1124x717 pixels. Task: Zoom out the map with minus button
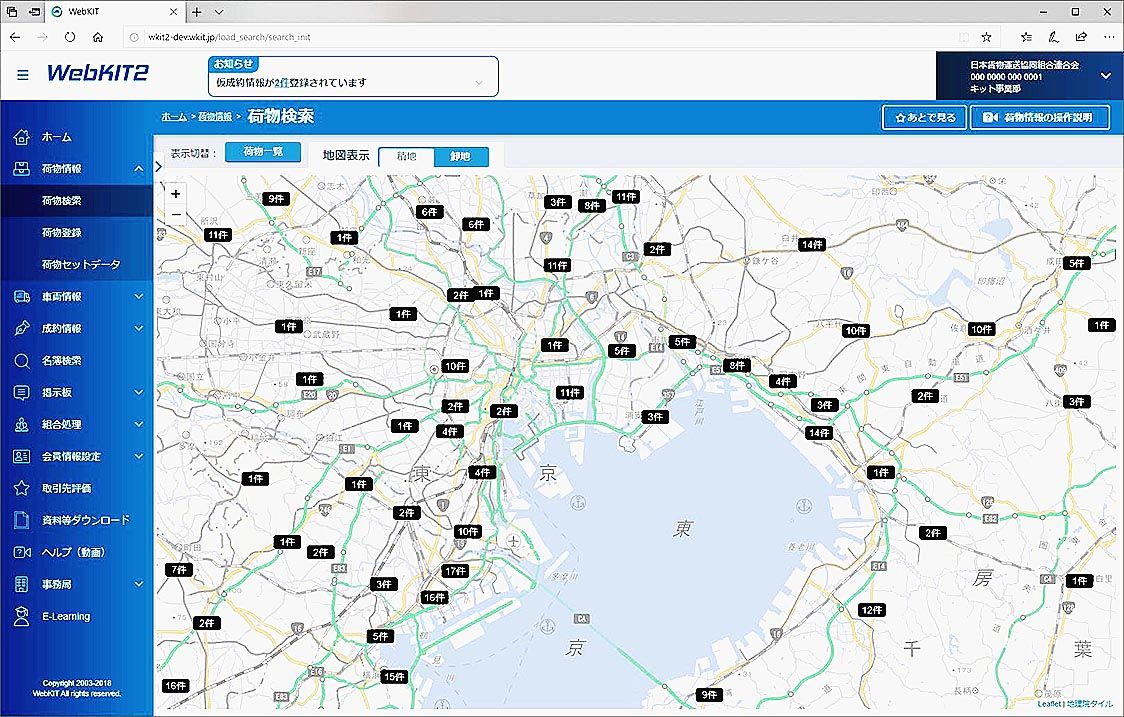[x=176, y=214]
